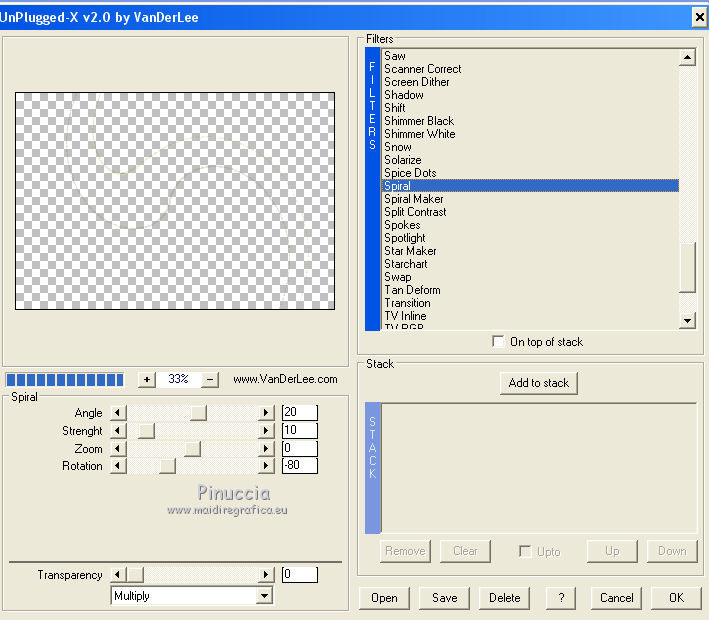Screen dimensions: 709x620
Task: Click the Save button
Action: tap(444, 598)
